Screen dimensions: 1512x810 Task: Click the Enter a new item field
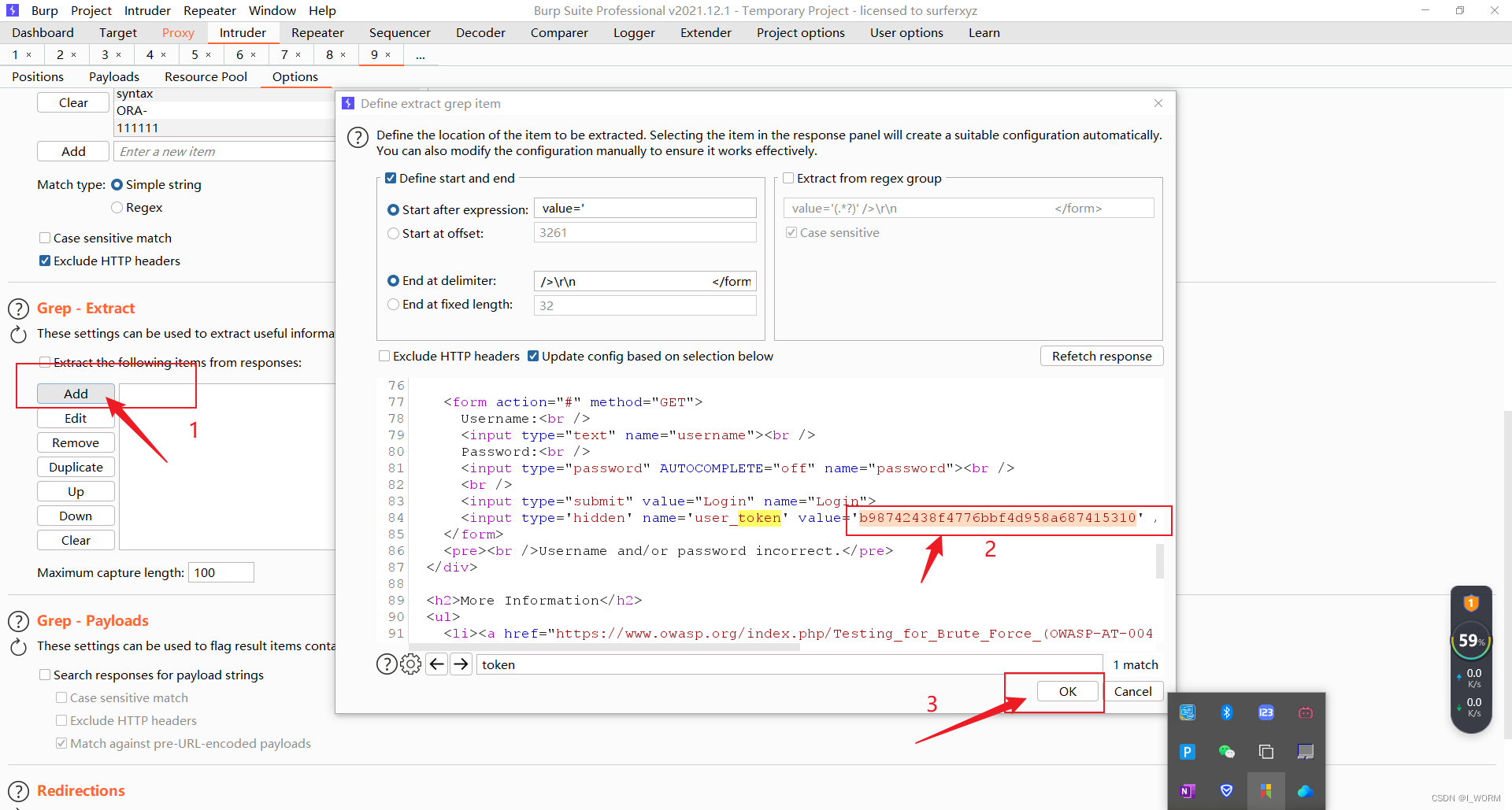[224, 152]
